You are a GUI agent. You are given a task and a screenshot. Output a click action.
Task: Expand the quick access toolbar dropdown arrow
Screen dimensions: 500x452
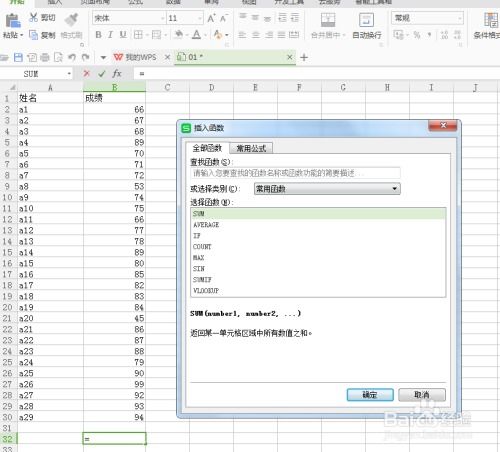click(103, 58)
